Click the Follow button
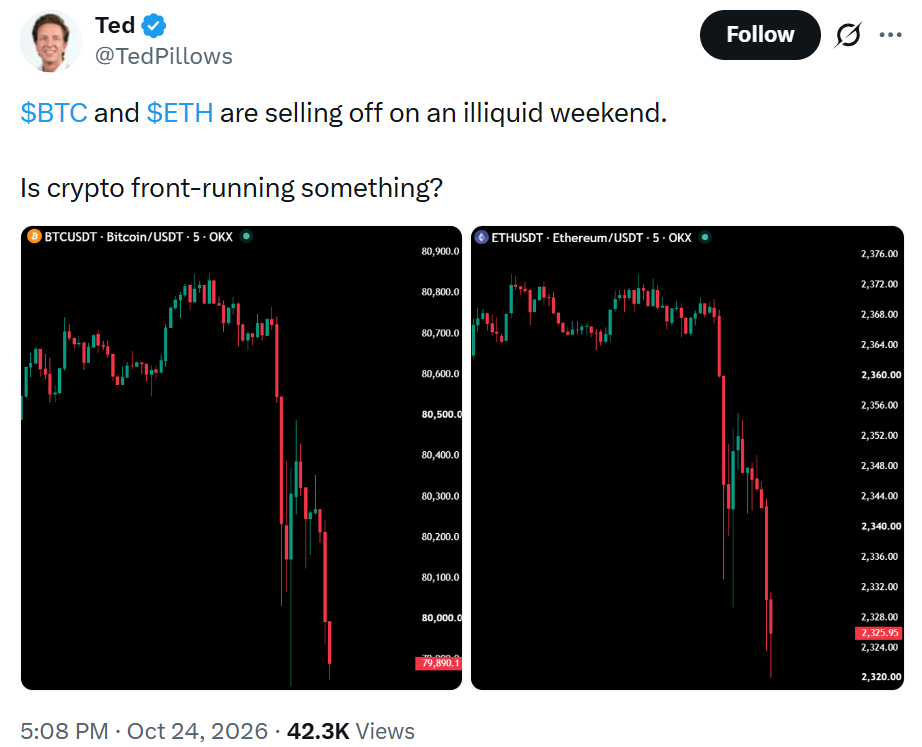 [760, 35]
